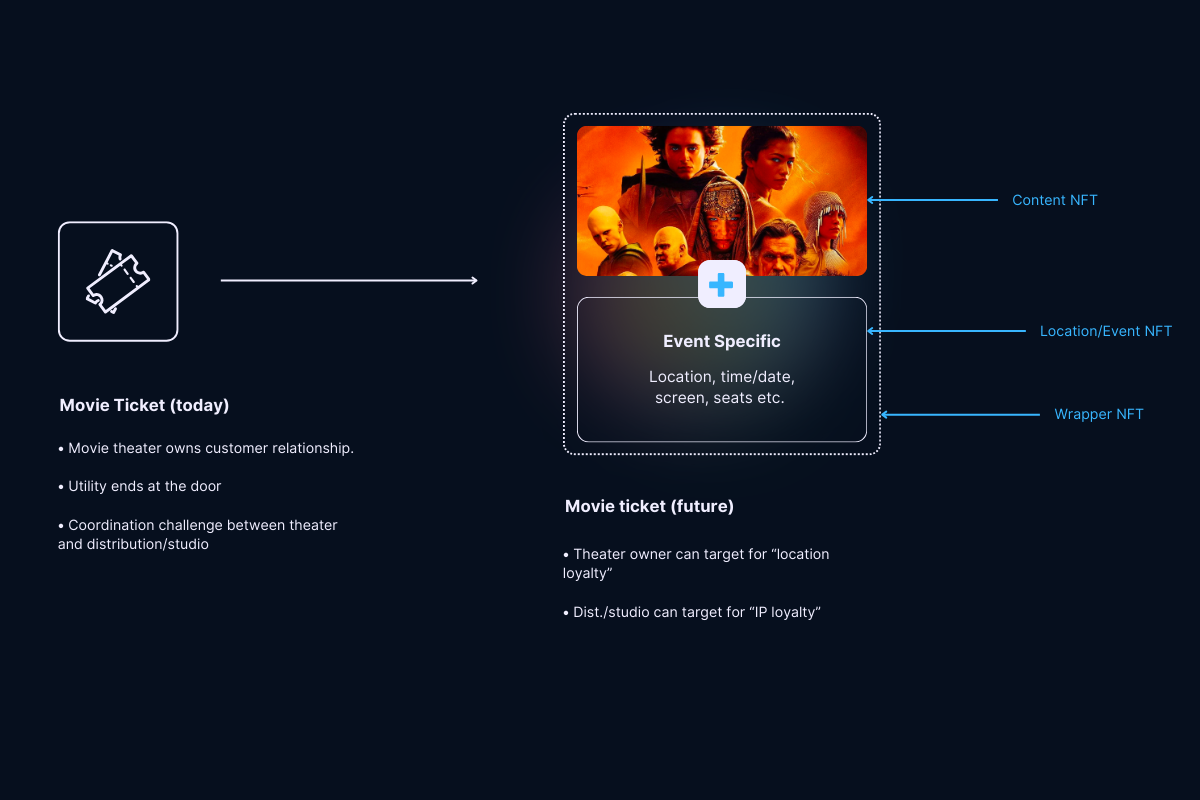The image size is (1200, 800).
Task: Click "Movie theater owns customer relationship" bullet
Action: [206, 448]
